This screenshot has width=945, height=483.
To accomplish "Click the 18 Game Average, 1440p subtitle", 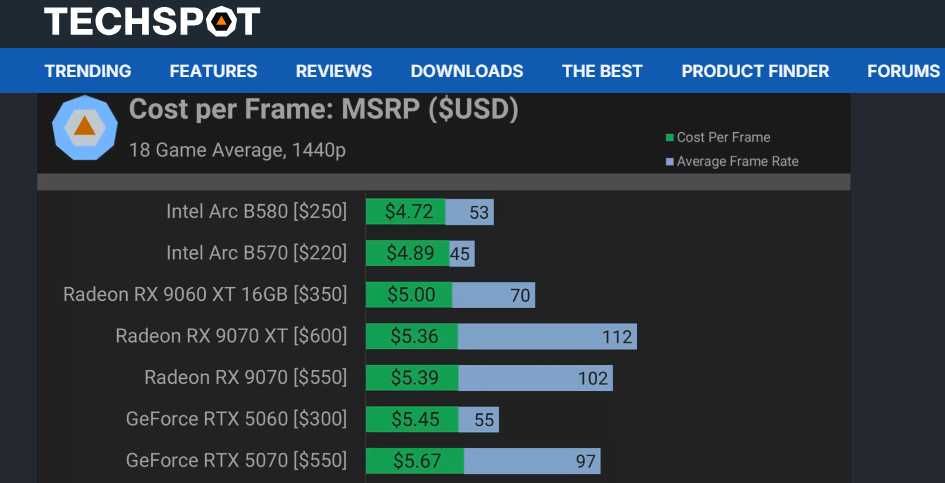I will click(237, 150).
